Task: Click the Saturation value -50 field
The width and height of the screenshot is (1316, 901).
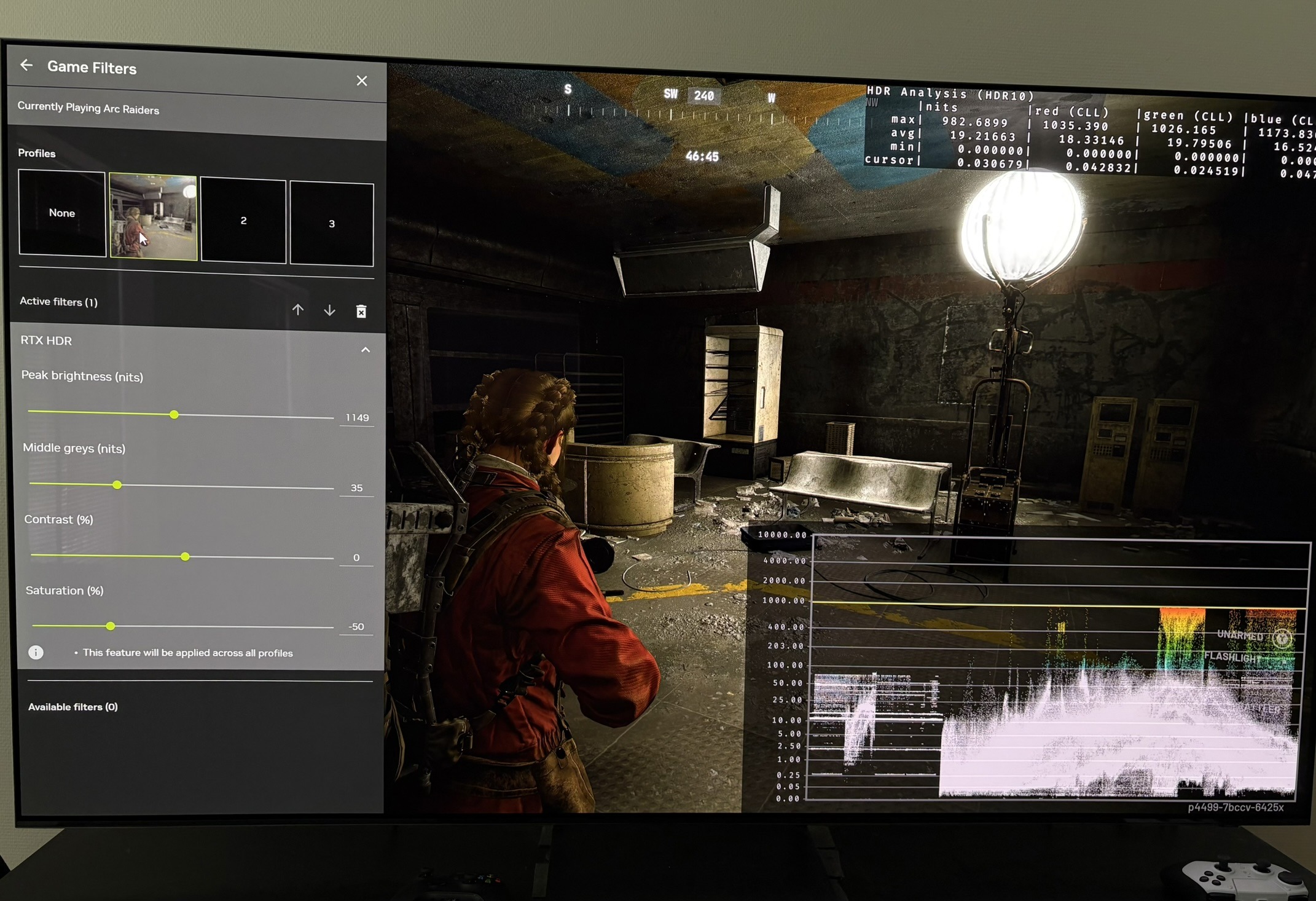Action: [356, 627]
